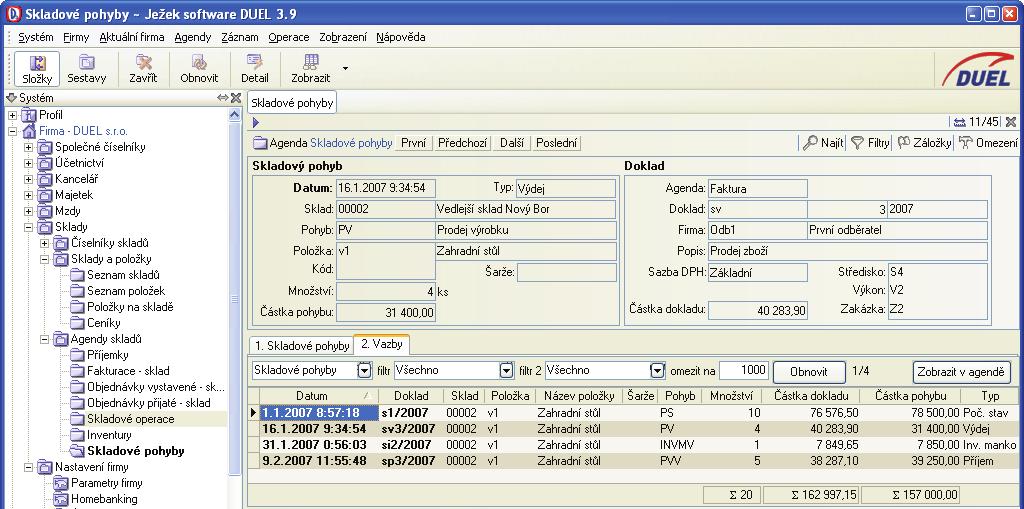Close the Skladové pohyby agenda pane
Viewport: 1024px width, 509px height.
coord(1010,122)
